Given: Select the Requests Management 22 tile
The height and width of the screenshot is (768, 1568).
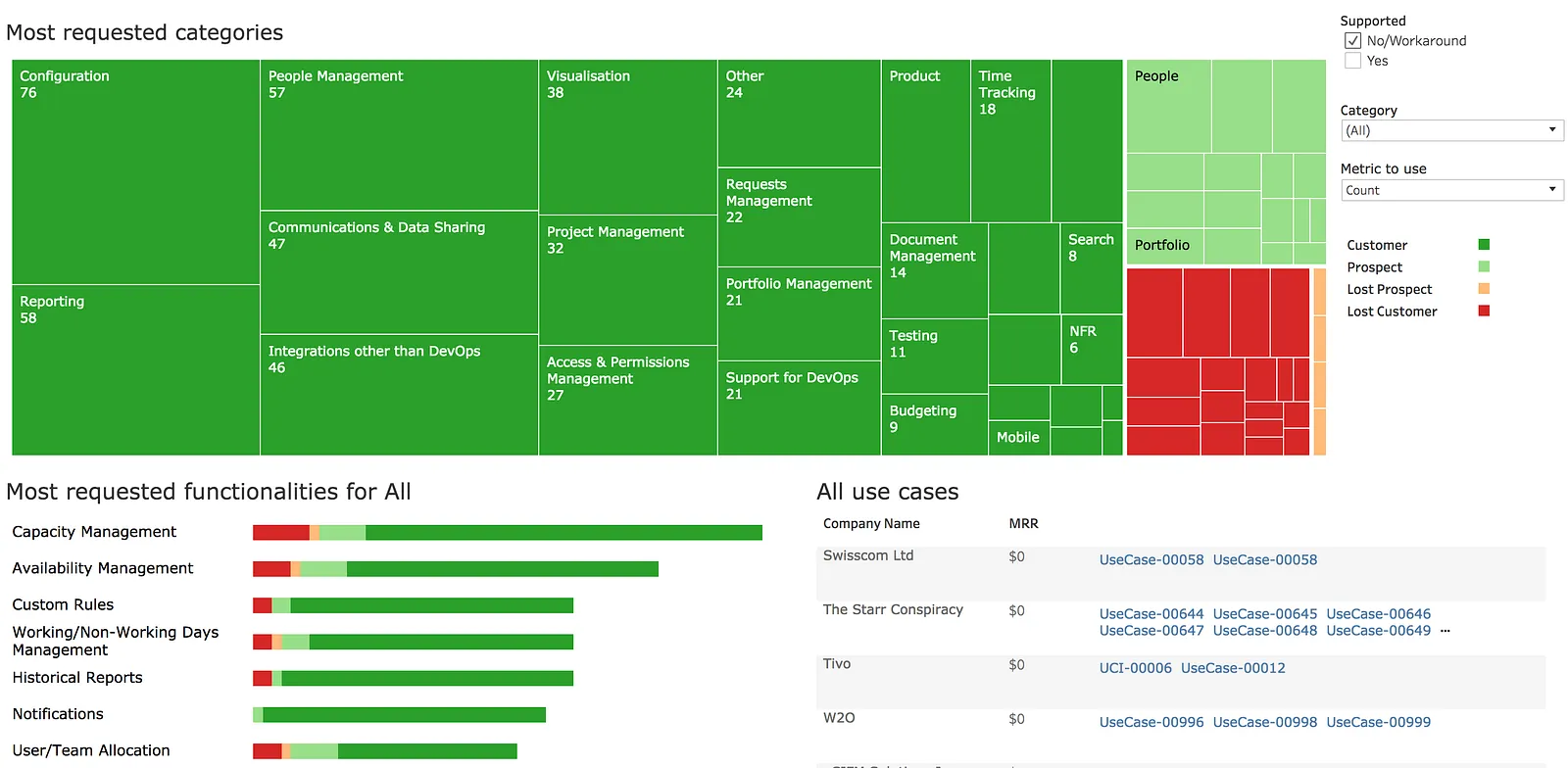Looking at the screenshot, I should click(799, 217).
